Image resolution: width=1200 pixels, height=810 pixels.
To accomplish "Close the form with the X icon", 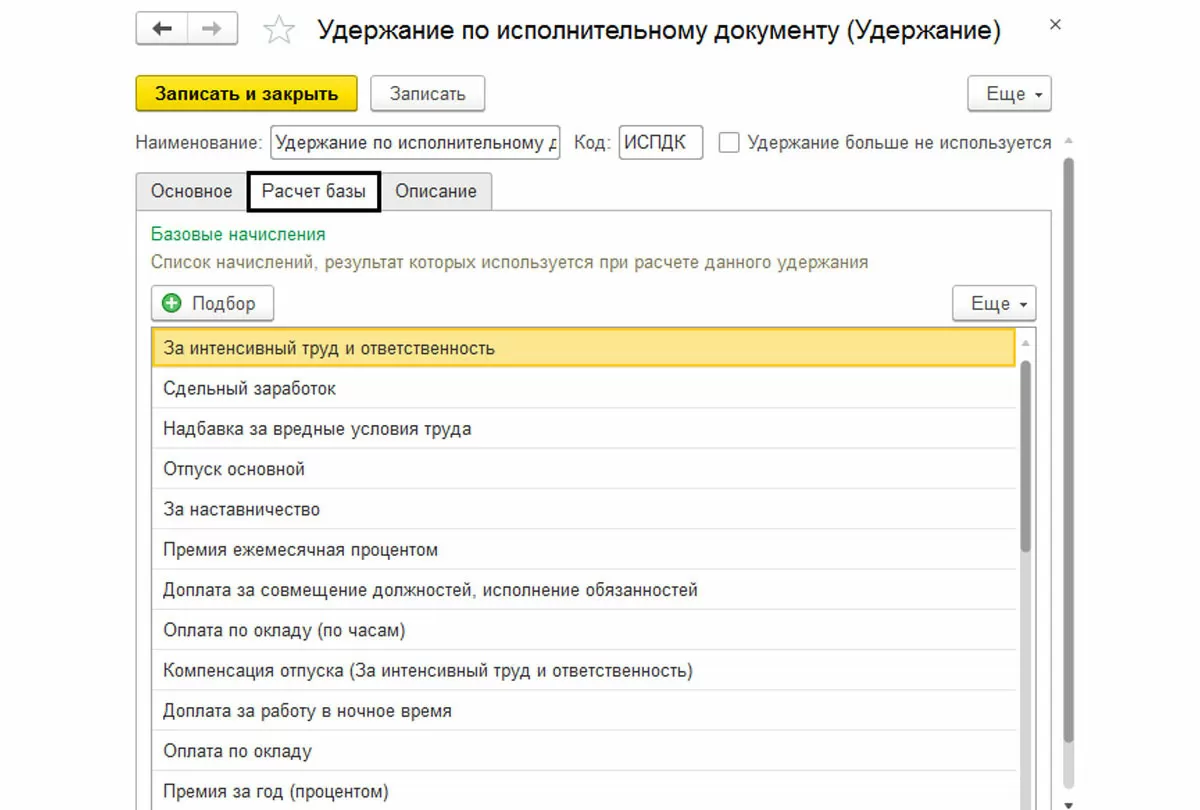I will (1054, 27).
